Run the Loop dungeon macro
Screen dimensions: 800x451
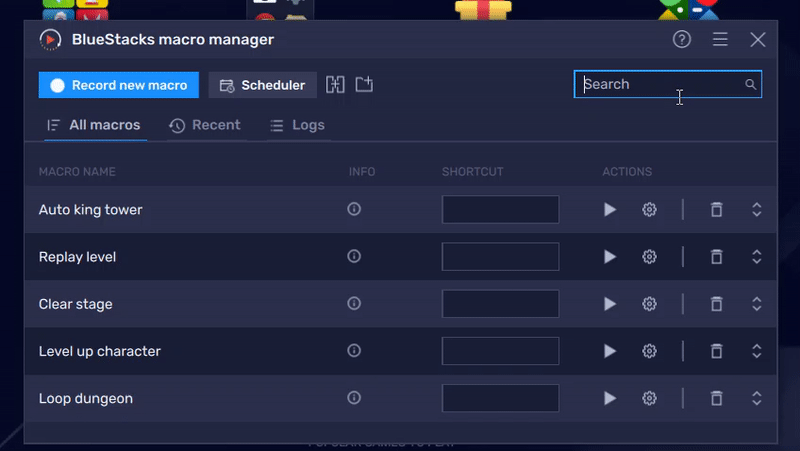point(610,398)
